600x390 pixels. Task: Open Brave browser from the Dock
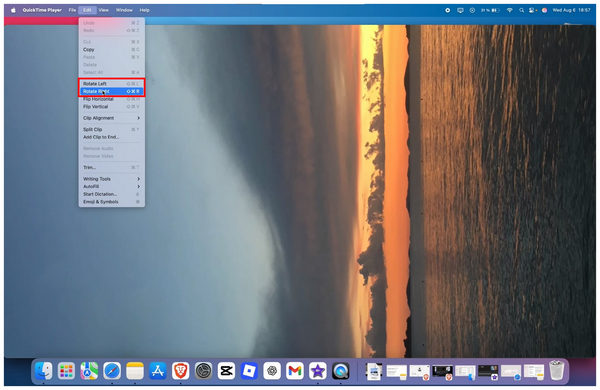(x=181, y=371)
